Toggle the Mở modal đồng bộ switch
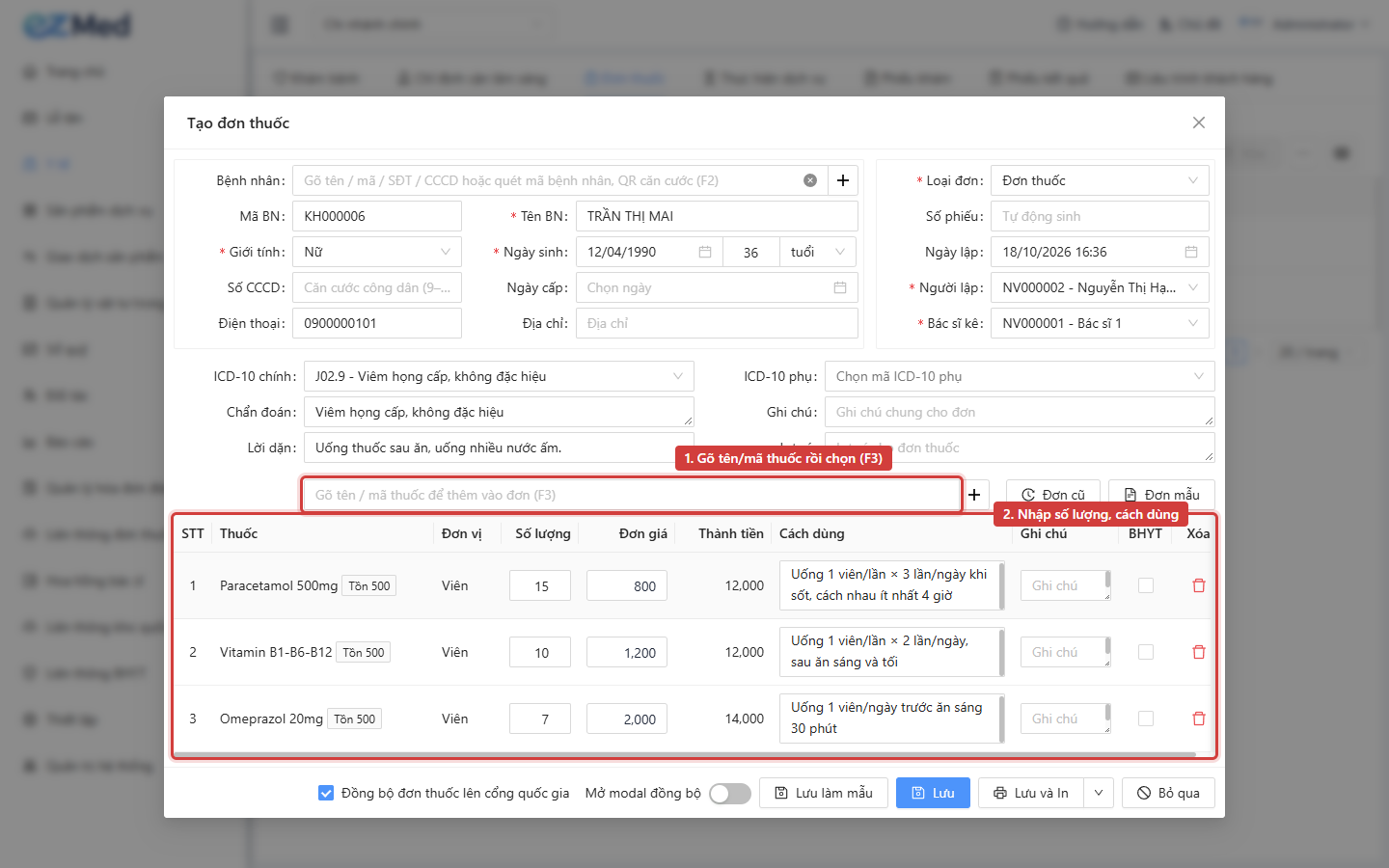1389x868 pixels. (730, 793)
